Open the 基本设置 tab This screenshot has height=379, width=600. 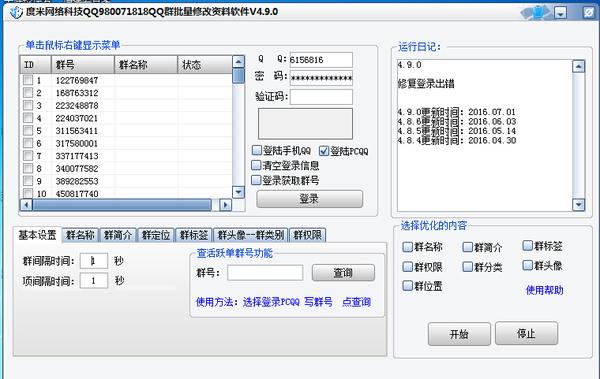point(37,235)
